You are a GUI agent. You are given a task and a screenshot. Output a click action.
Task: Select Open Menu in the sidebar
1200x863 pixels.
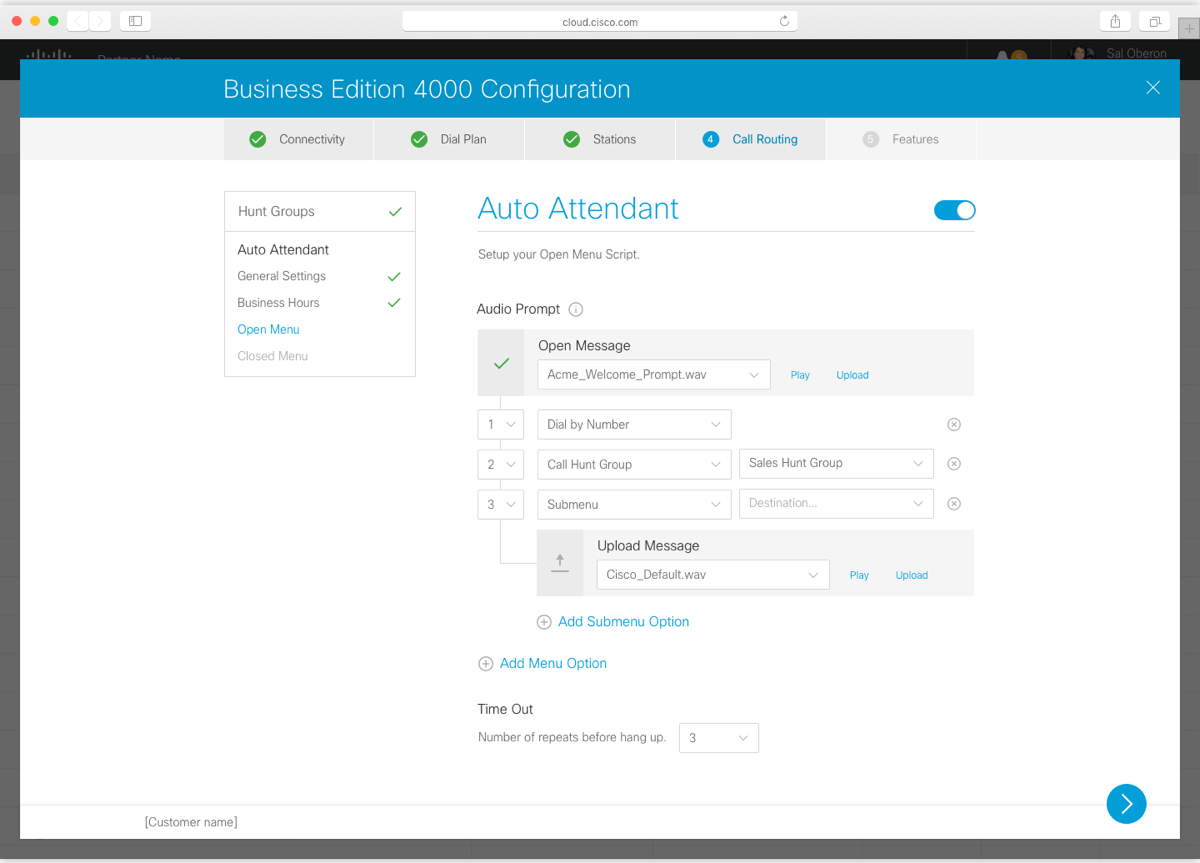click(x=268, y=329)
